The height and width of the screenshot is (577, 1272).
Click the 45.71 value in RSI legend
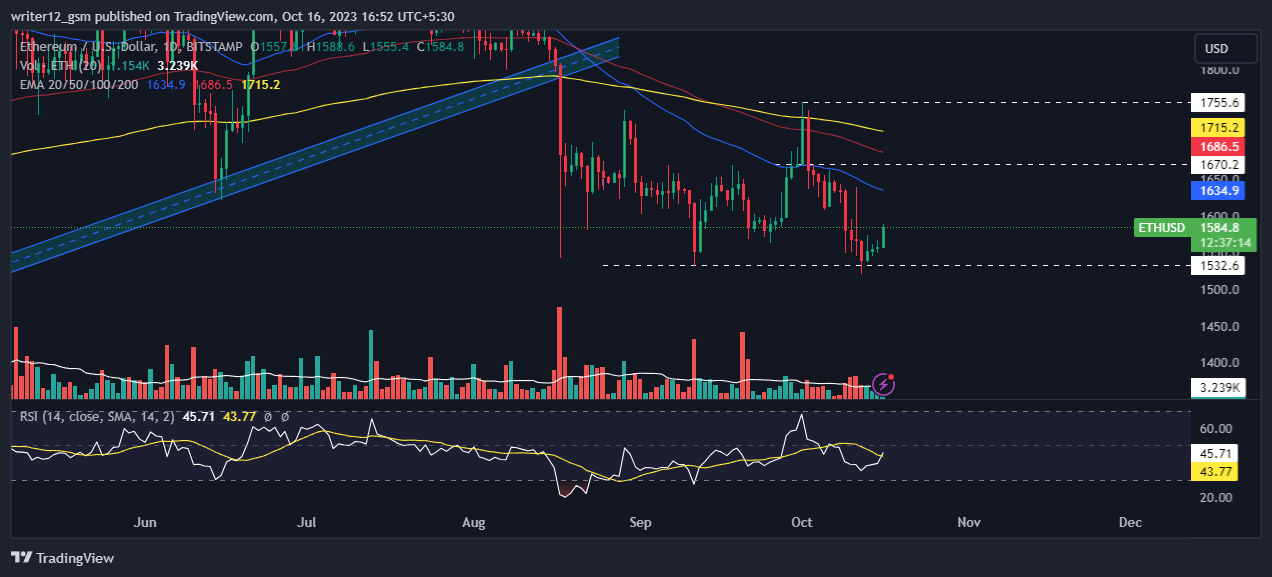pos(198,416)
